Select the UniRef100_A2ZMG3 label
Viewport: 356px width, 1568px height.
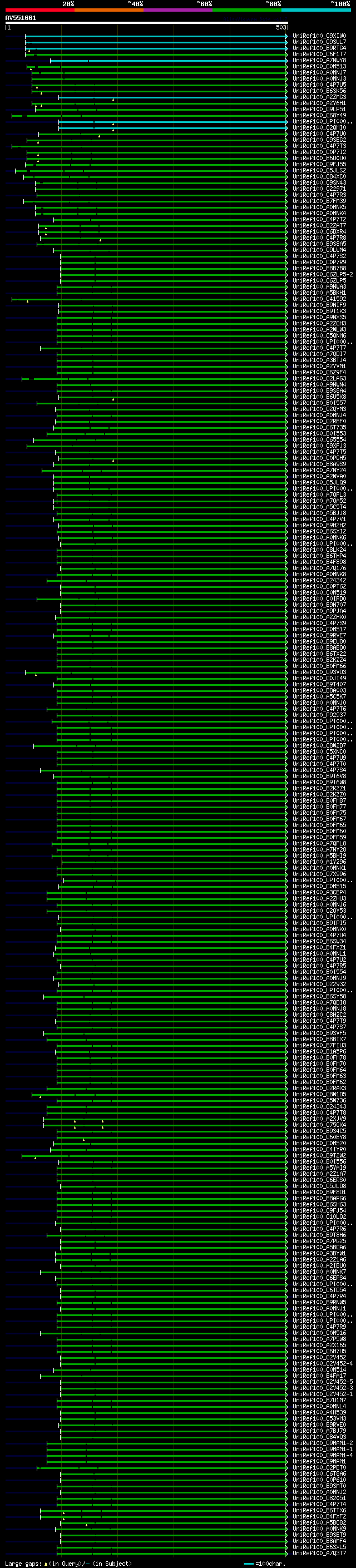319,97
